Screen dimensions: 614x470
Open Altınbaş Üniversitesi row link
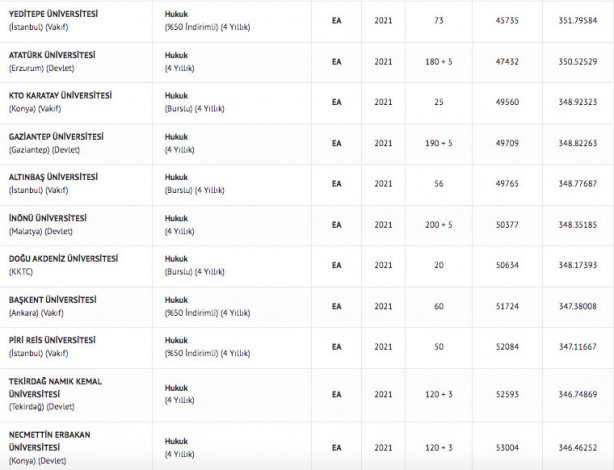coord(53,177)
